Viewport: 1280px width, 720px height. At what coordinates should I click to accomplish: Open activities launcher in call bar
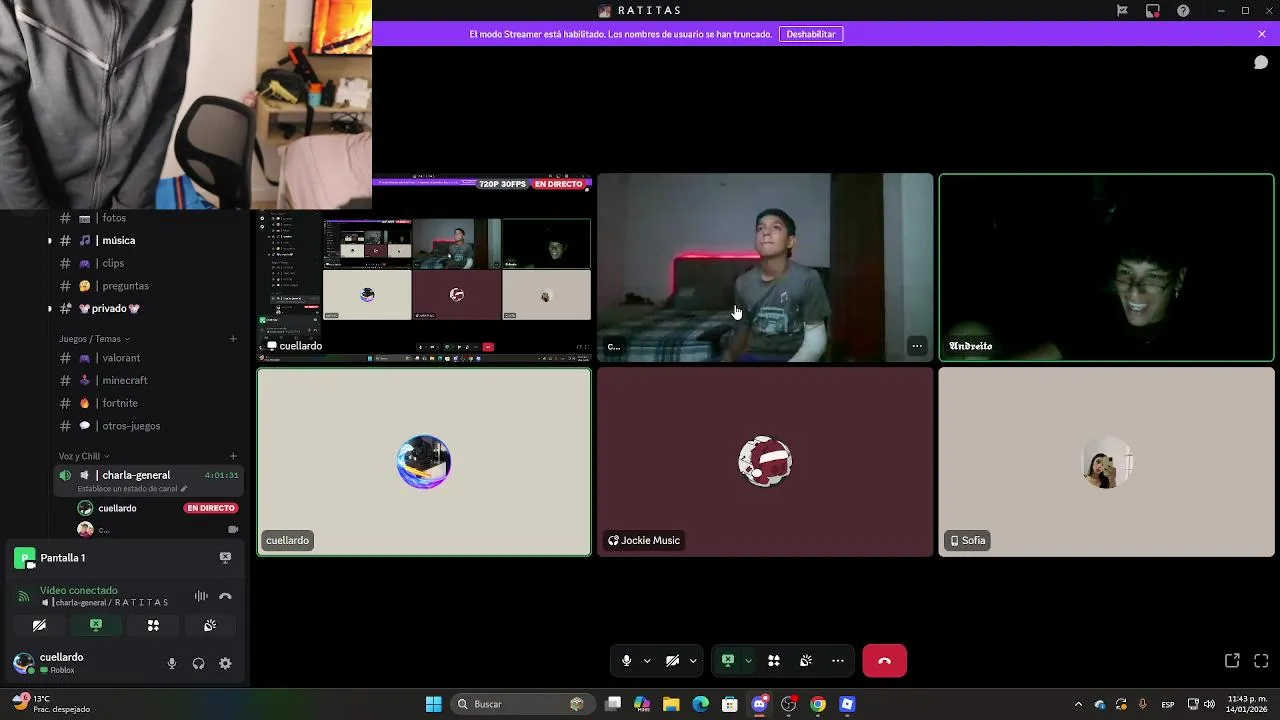click(773, 661)
